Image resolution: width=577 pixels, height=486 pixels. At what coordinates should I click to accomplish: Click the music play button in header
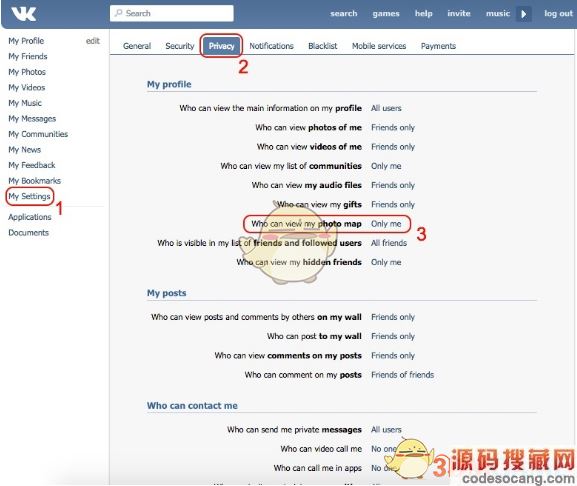tap(524, 14)
